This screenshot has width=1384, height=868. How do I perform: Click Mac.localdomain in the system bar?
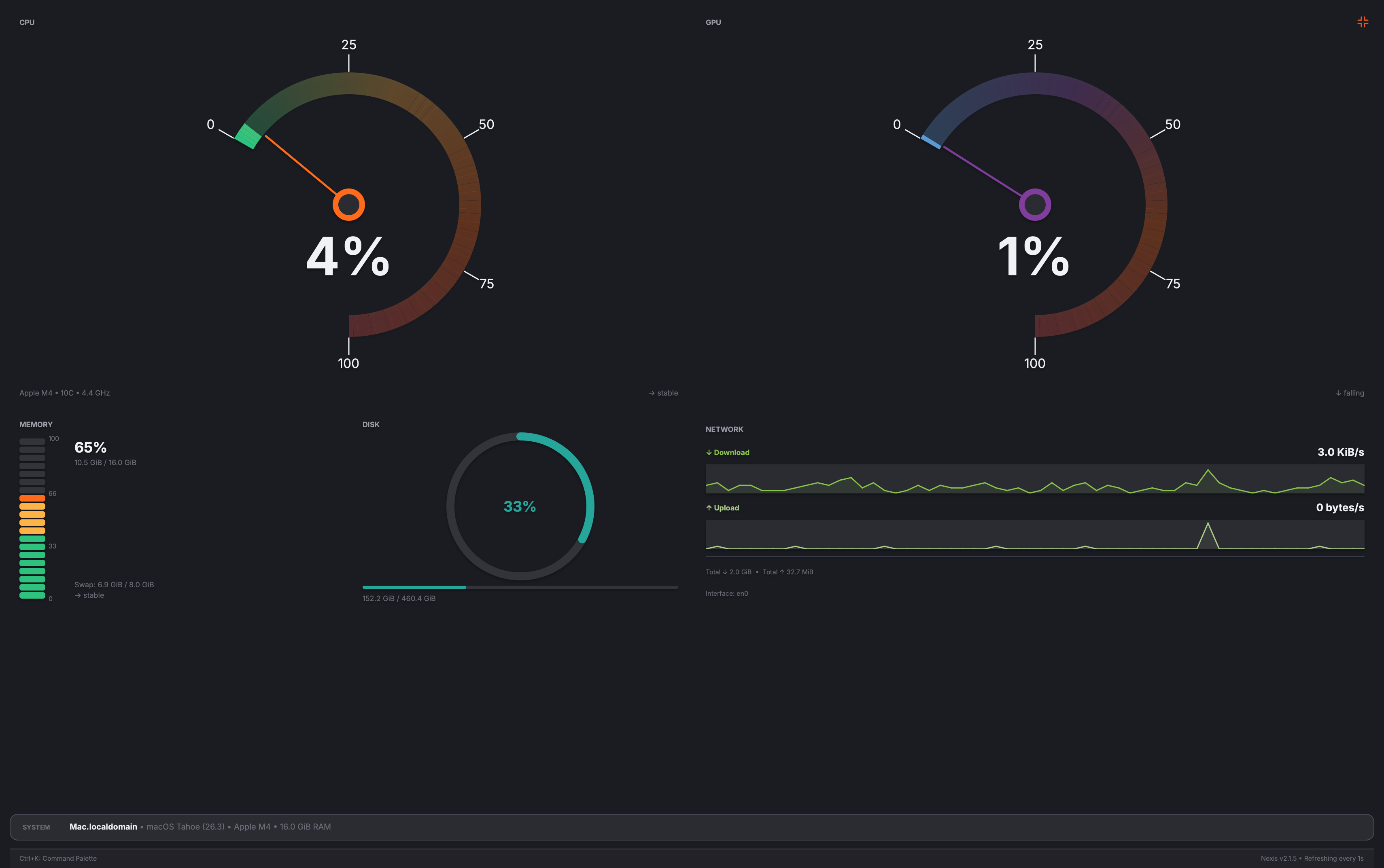[103, 827]
